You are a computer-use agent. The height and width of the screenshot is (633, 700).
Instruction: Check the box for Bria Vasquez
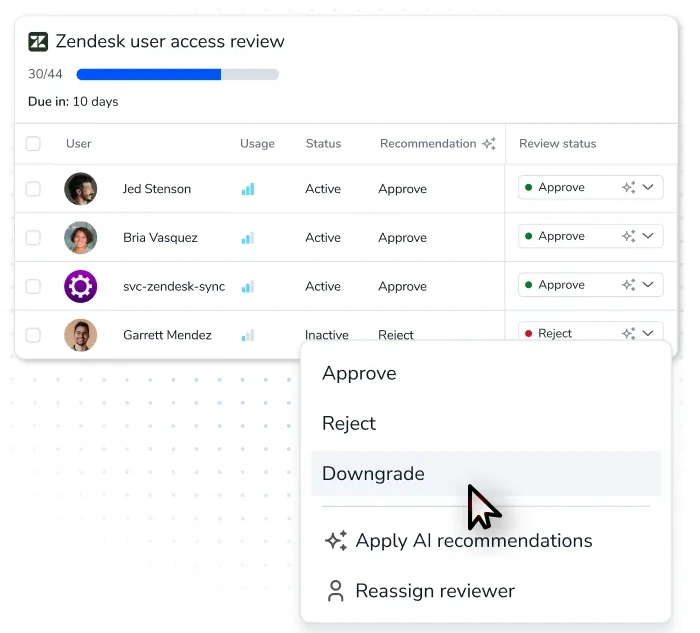(x=33, y=237)
